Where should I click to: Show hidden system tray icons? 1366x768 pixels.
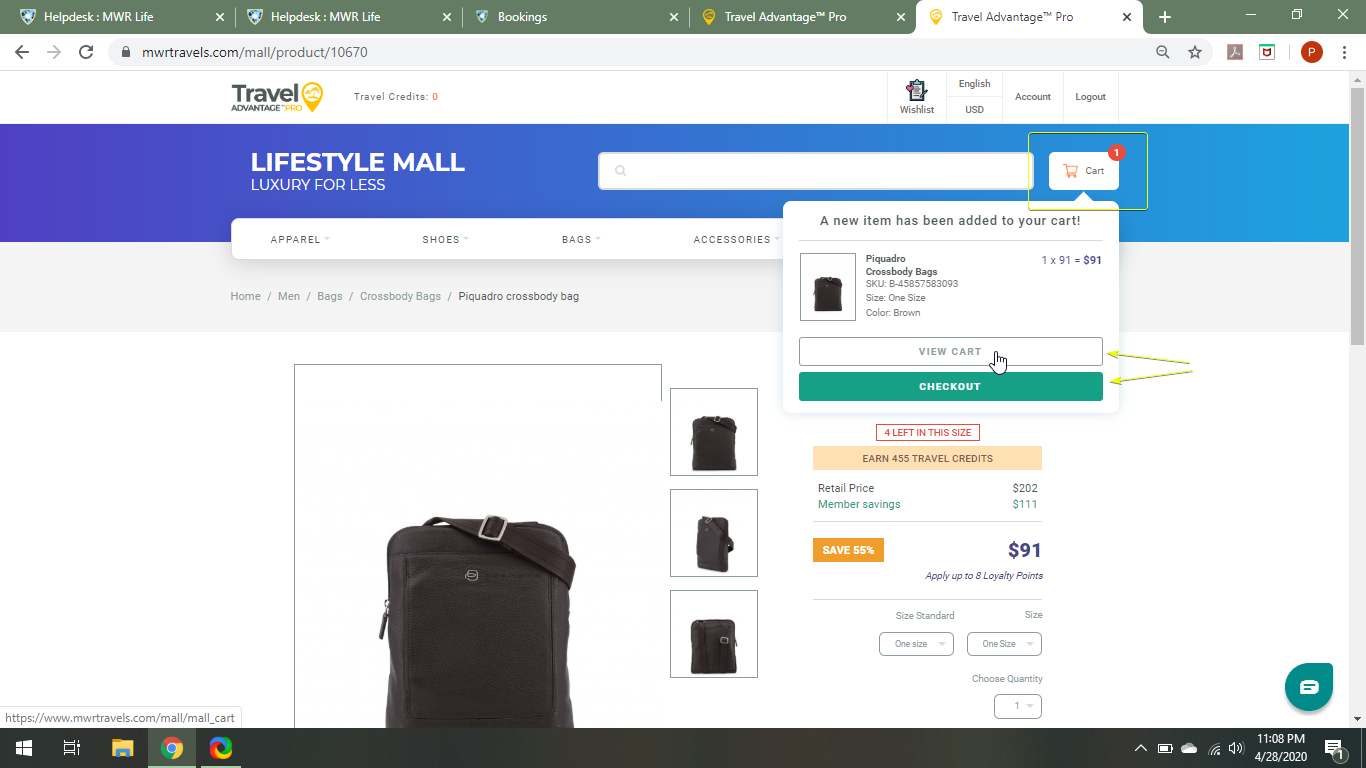pos(1140,748)
